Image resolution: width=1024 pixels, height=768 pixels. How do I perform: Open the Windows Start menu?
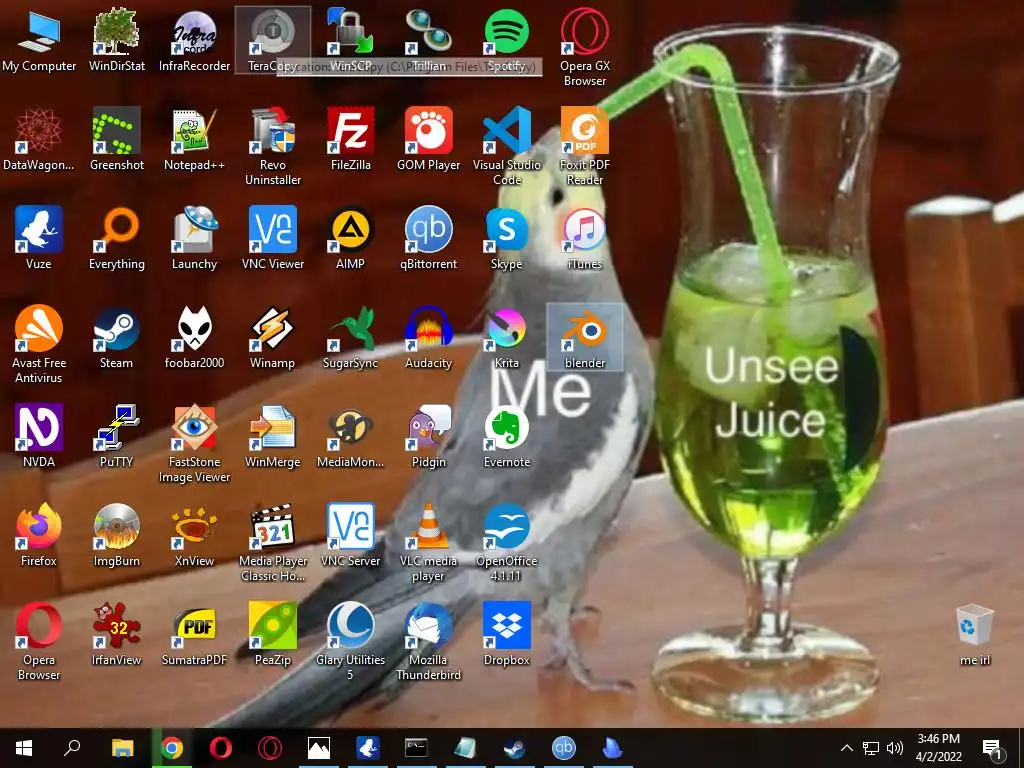click(24, 748)
